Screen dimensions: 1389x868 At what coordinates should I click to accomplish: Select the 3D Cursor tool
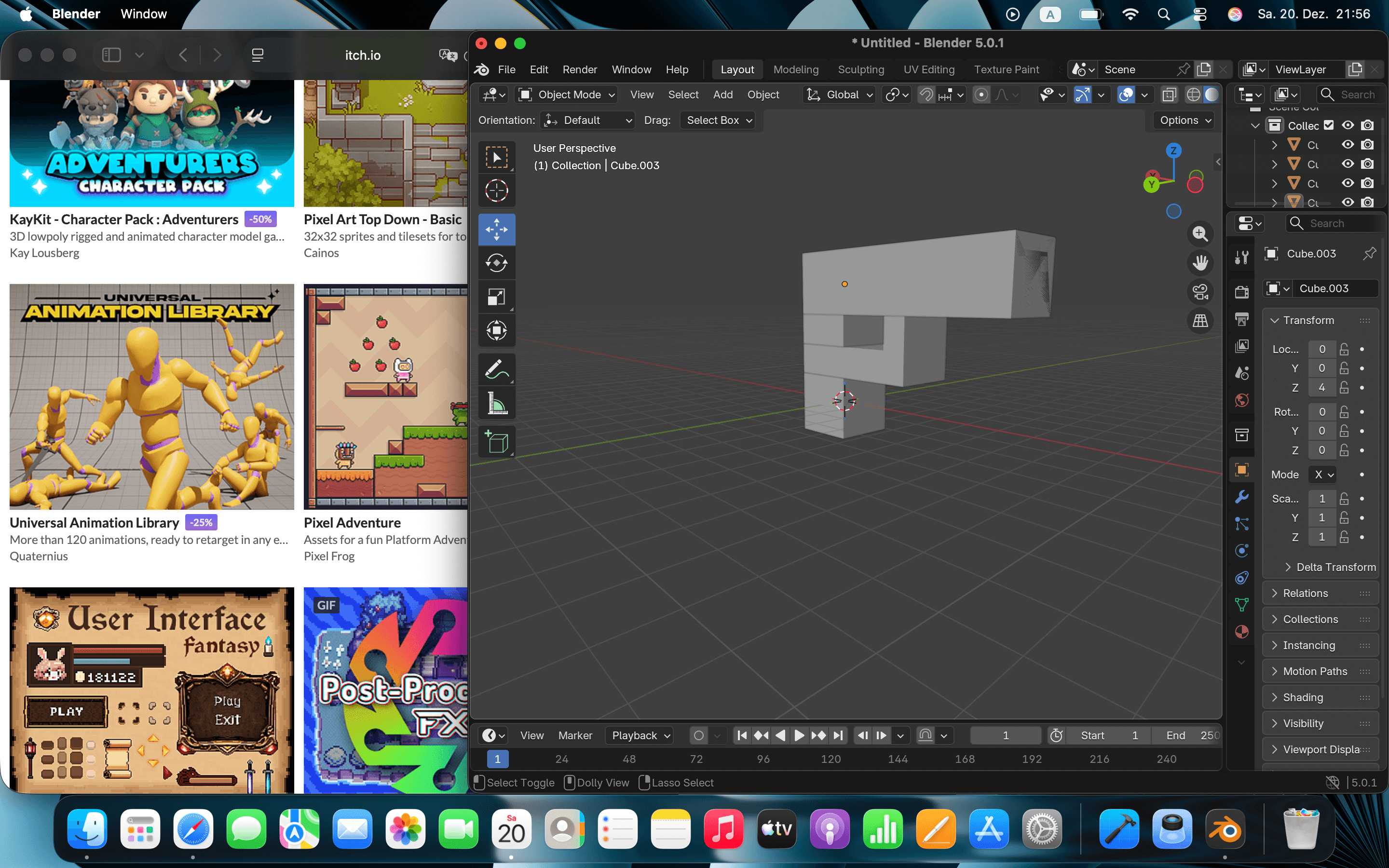click(x=496, y=190)
